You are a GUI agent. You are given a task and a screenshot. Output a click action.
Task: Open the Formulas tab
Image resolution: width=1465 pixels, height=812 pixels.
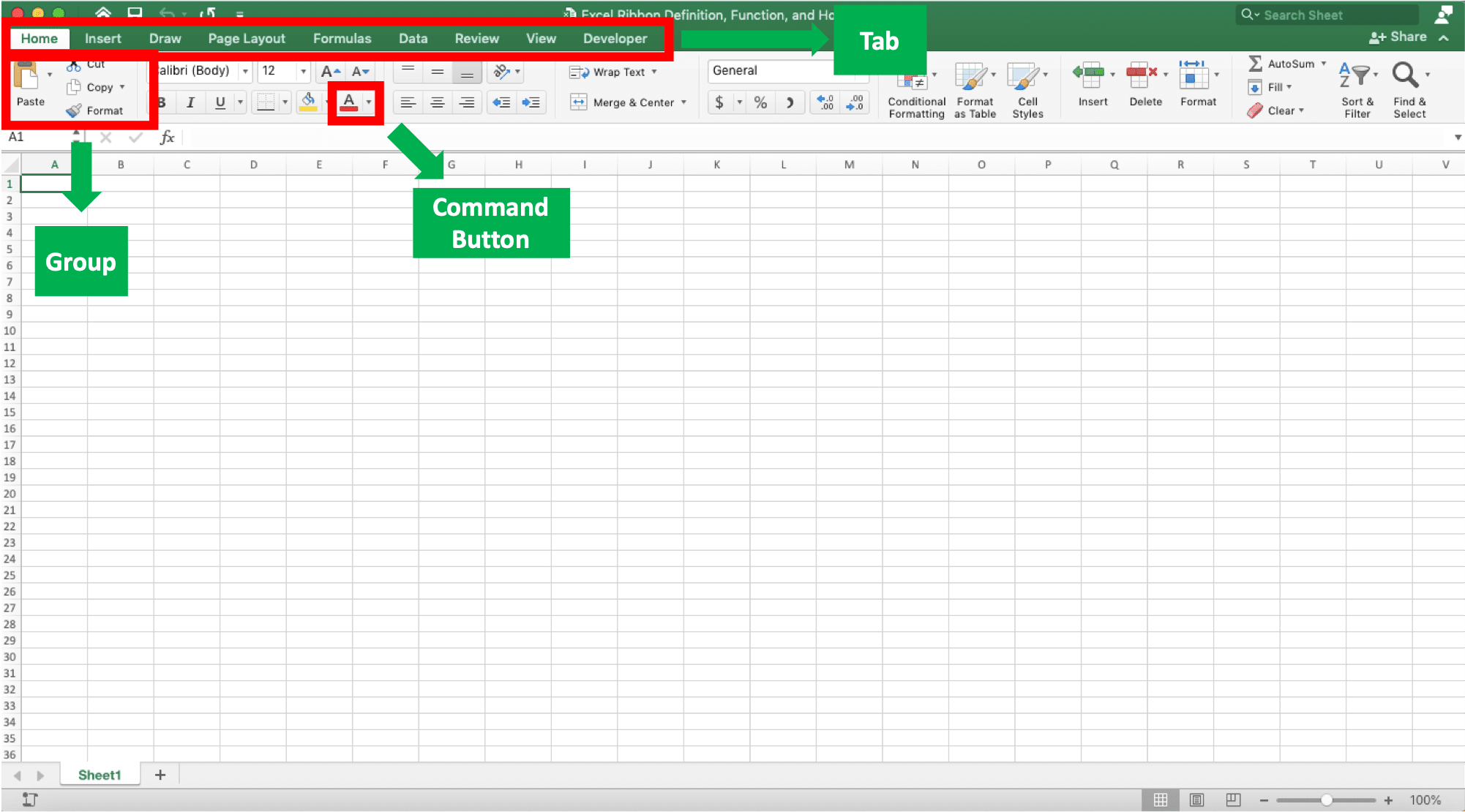click(x=342, y=39)
